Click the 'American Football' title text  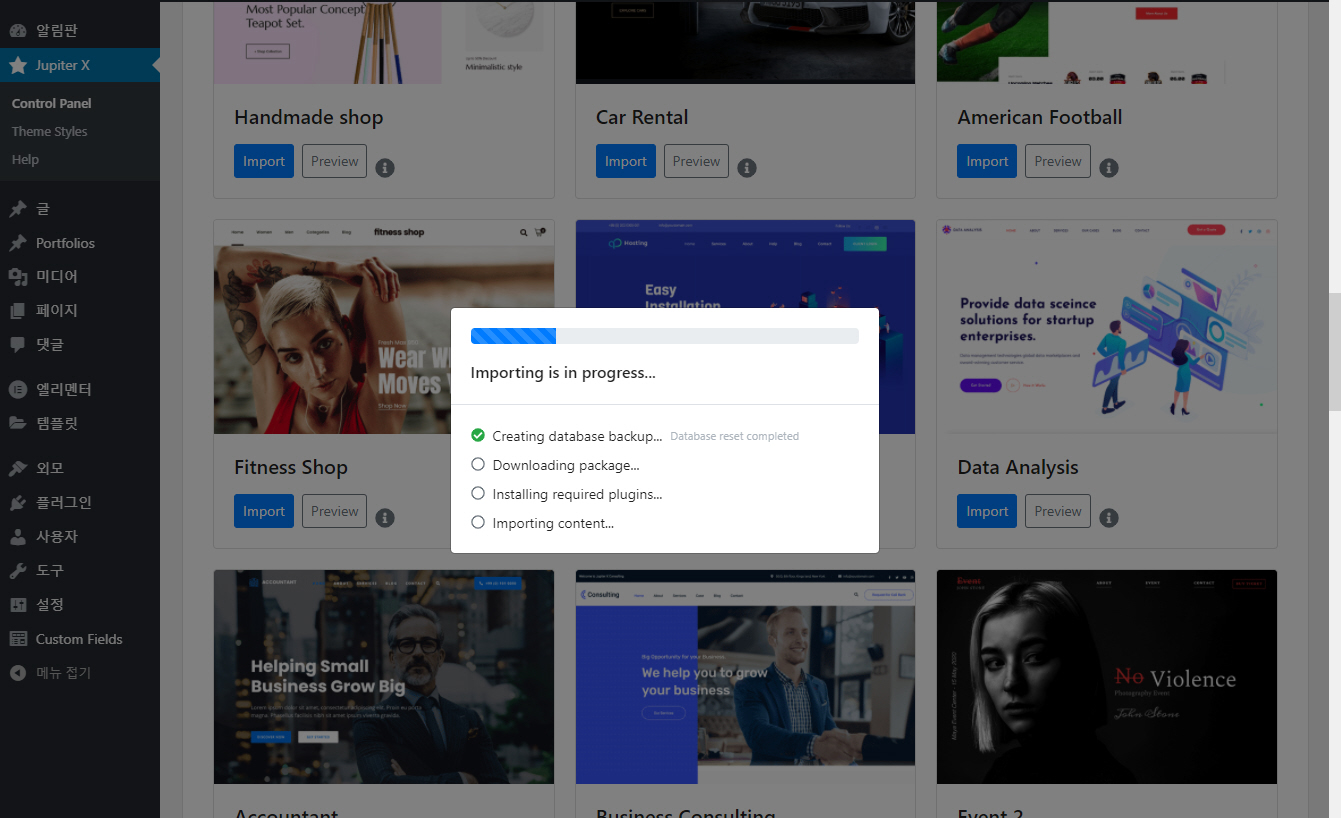coord(1040,117)
